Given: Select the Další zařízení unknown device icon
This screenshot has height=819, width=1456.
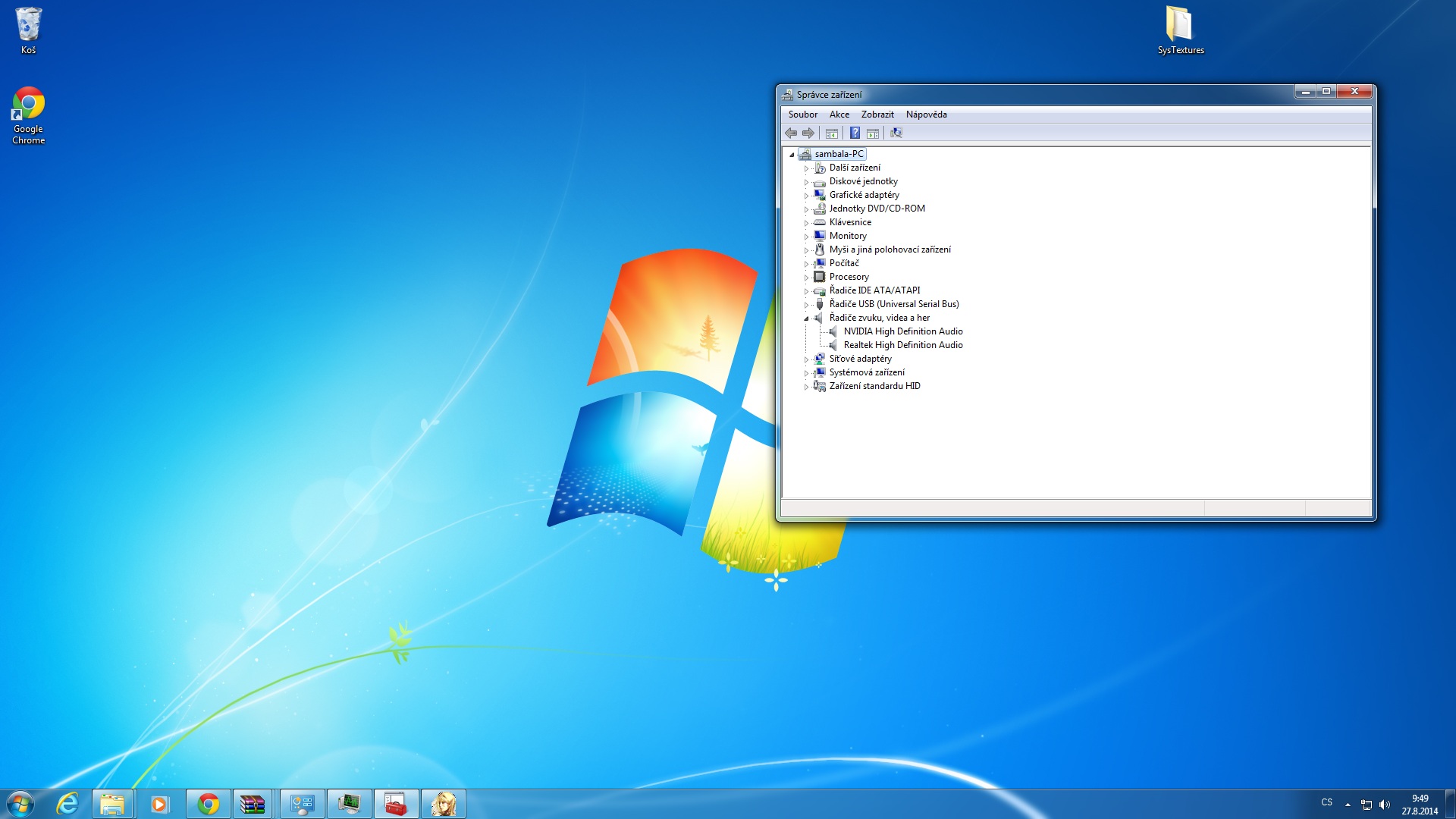Looking at the screenshot, I should [820, 168].
